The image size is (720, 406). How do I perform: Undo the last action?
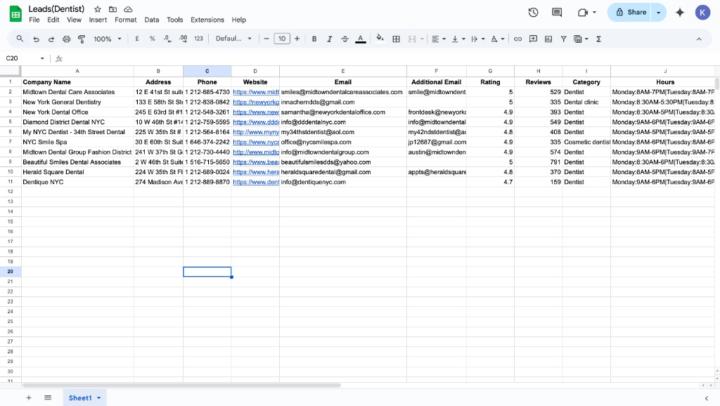tap(36, 39)
